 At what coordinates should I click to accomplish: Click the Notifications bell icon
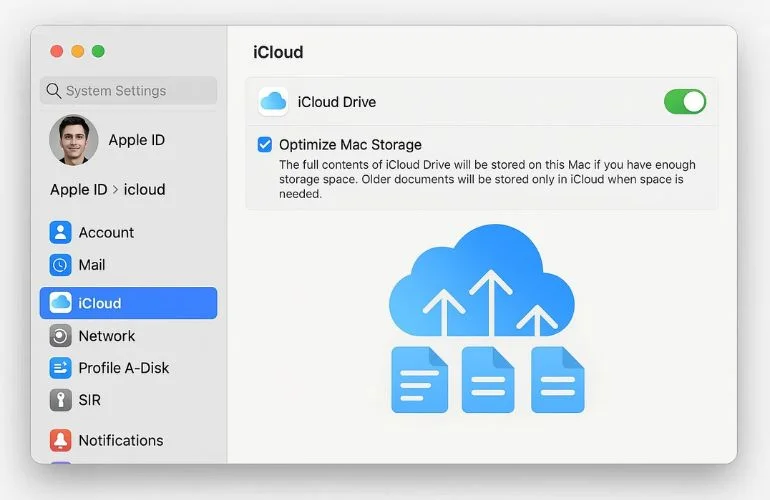61,440
